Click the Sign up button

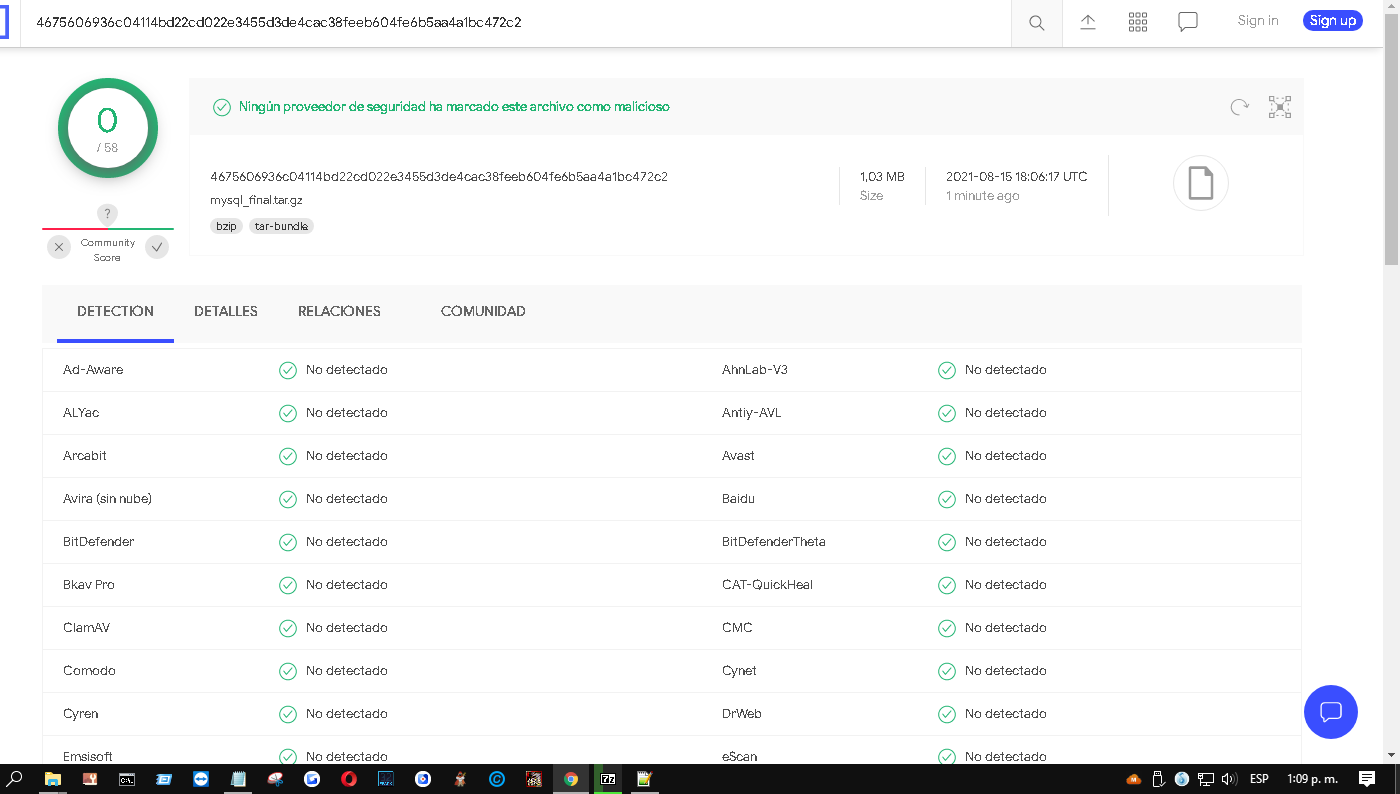tap(1333, 21)
